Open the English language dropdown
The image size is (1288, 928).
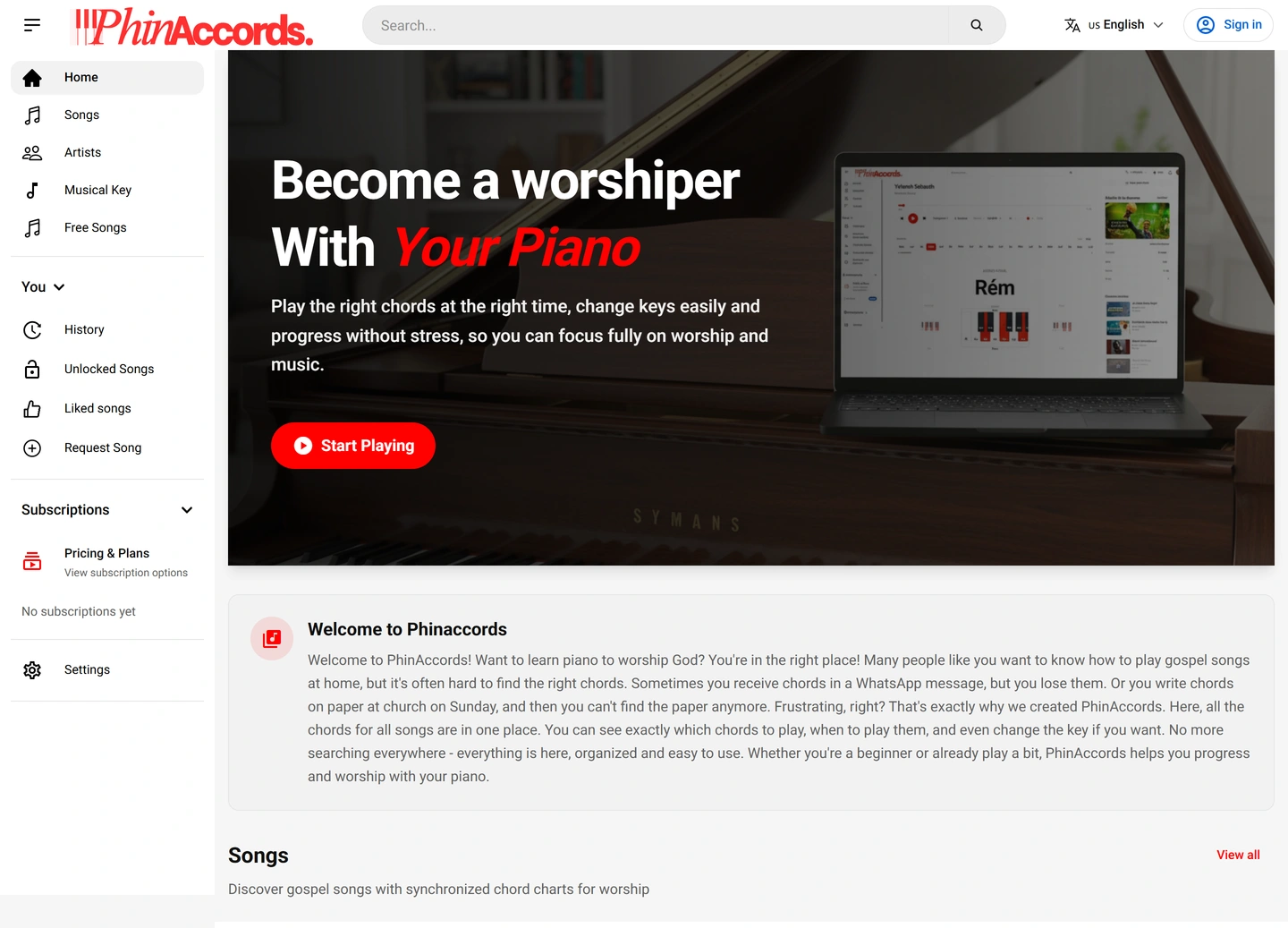[x=1114, y=25]
